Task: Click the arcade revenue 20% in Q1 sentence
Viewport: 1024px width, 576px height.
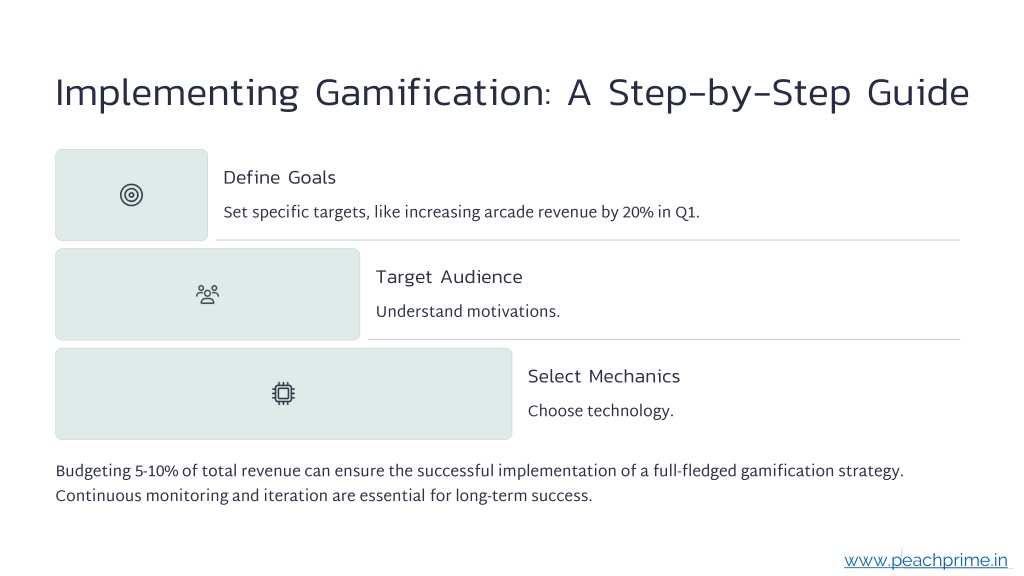Action: click(x=461, y=212)
